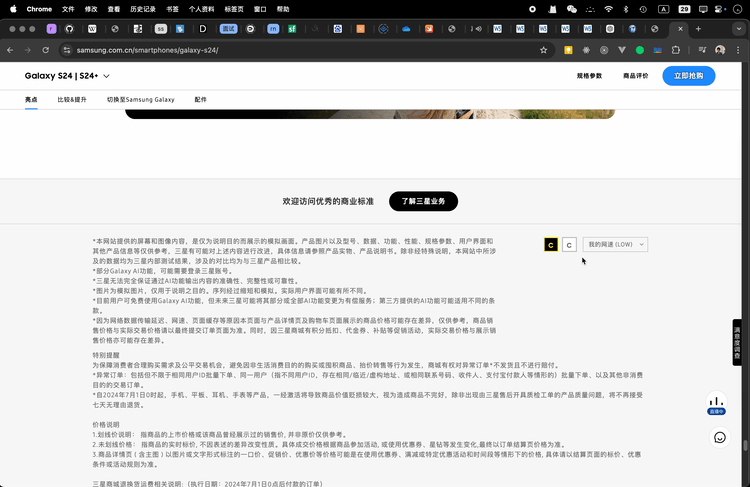Select the high-contrast yellow C swatch
The height and width of the screenshot is (487, 750).
pos(551,244)
